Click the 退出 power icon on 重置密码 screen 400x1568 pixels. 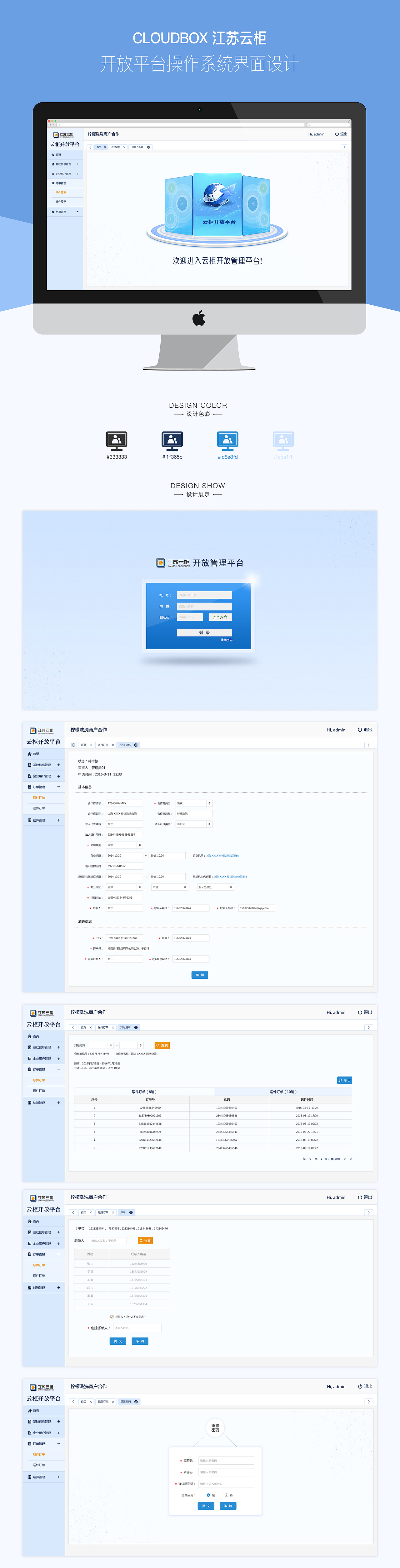pos(360,1387)
